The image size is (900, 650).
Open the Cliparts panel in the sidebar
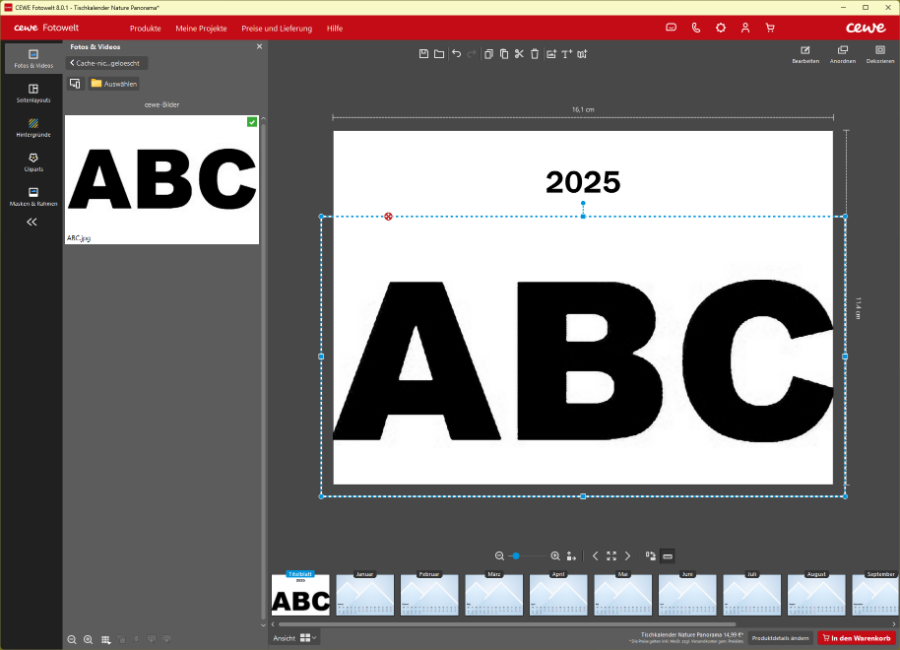point(33,162)
